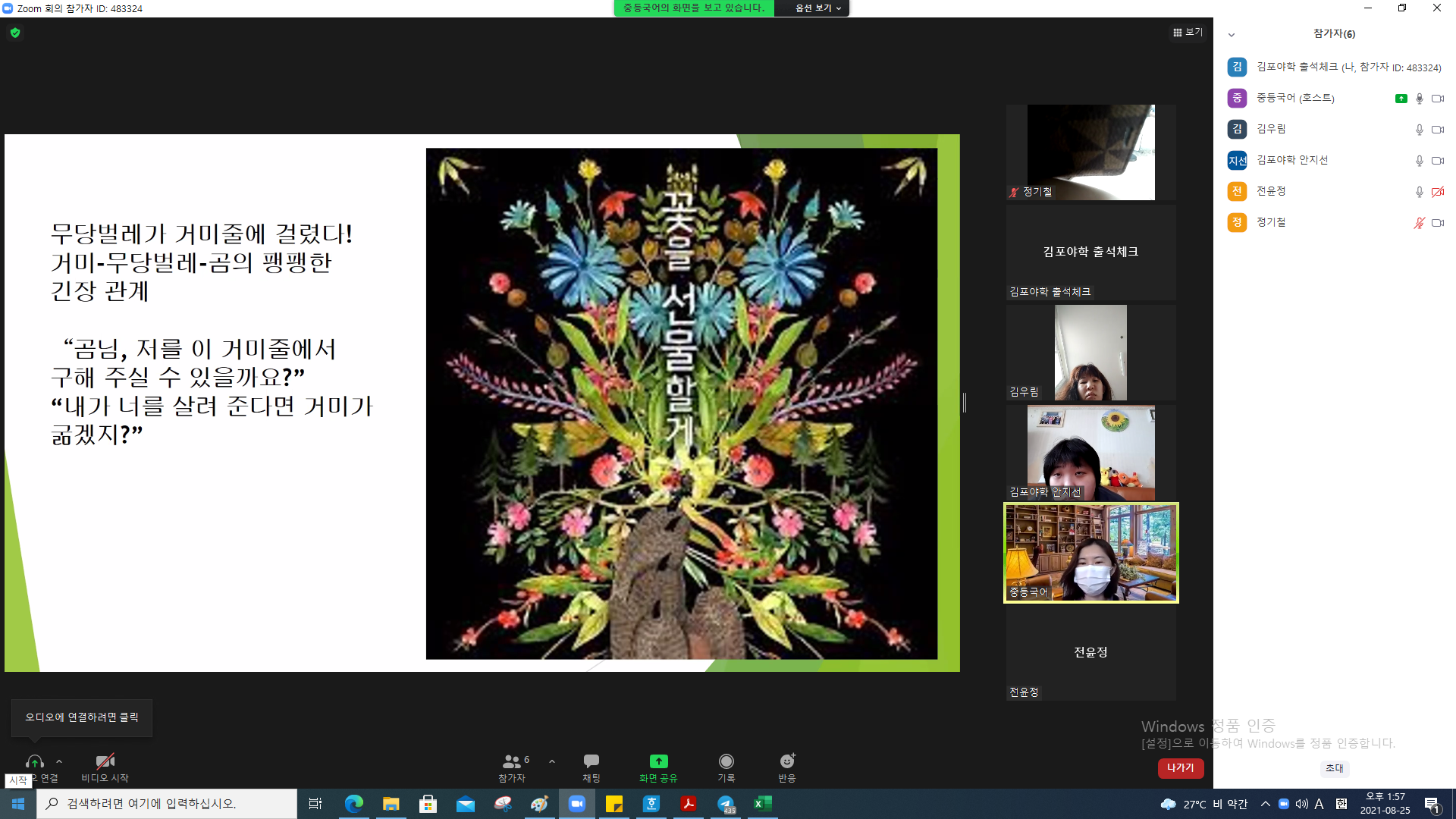This screenshot has width=1456, height=819.
Task: Open the 참가자 participants panel icon
Action: coord(512,761)
